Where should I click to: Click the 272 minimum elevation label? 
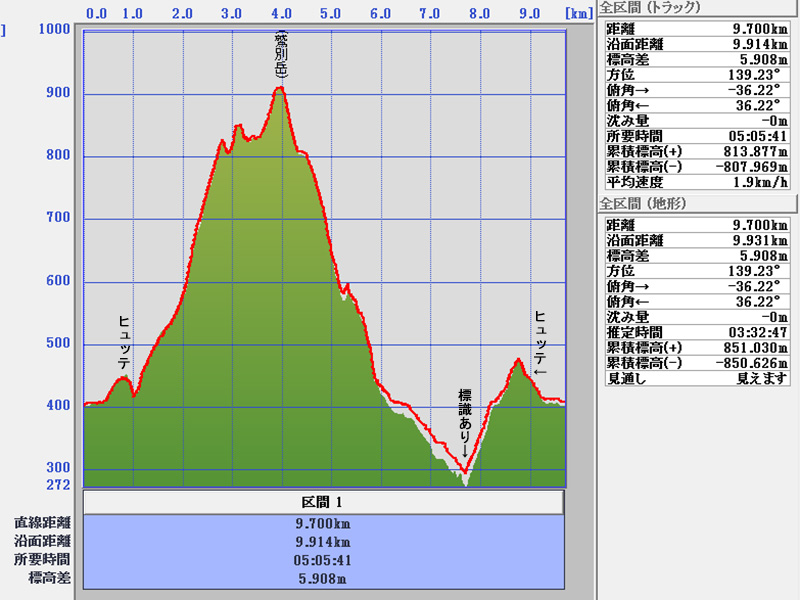pyautogui.click(x=58, y=485)
